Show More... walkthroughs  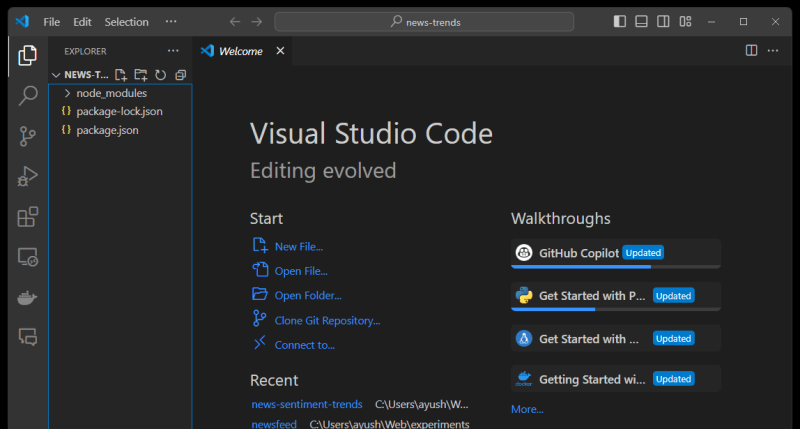tap(527, 410)
